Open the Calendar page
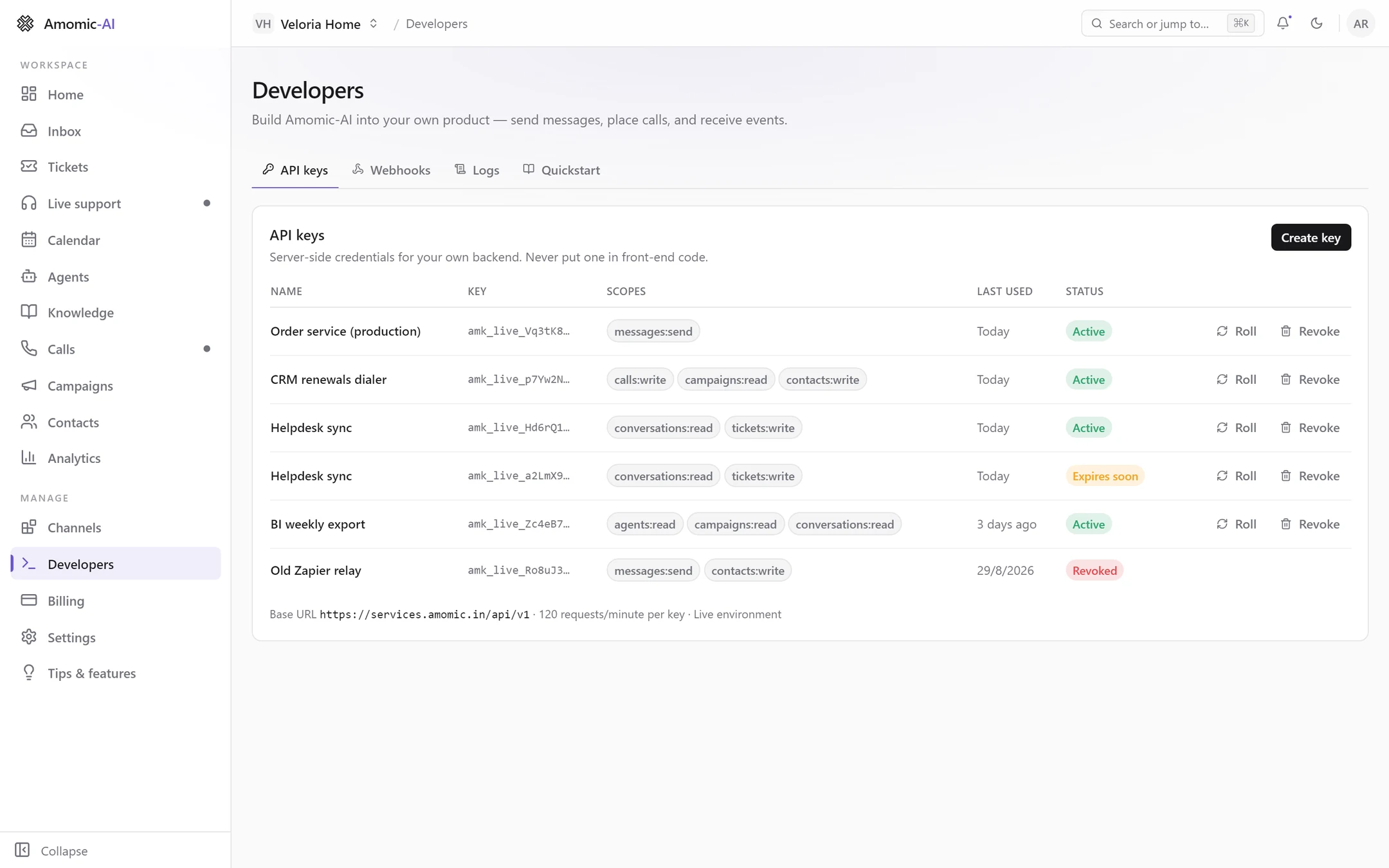 tap(116, 240)
